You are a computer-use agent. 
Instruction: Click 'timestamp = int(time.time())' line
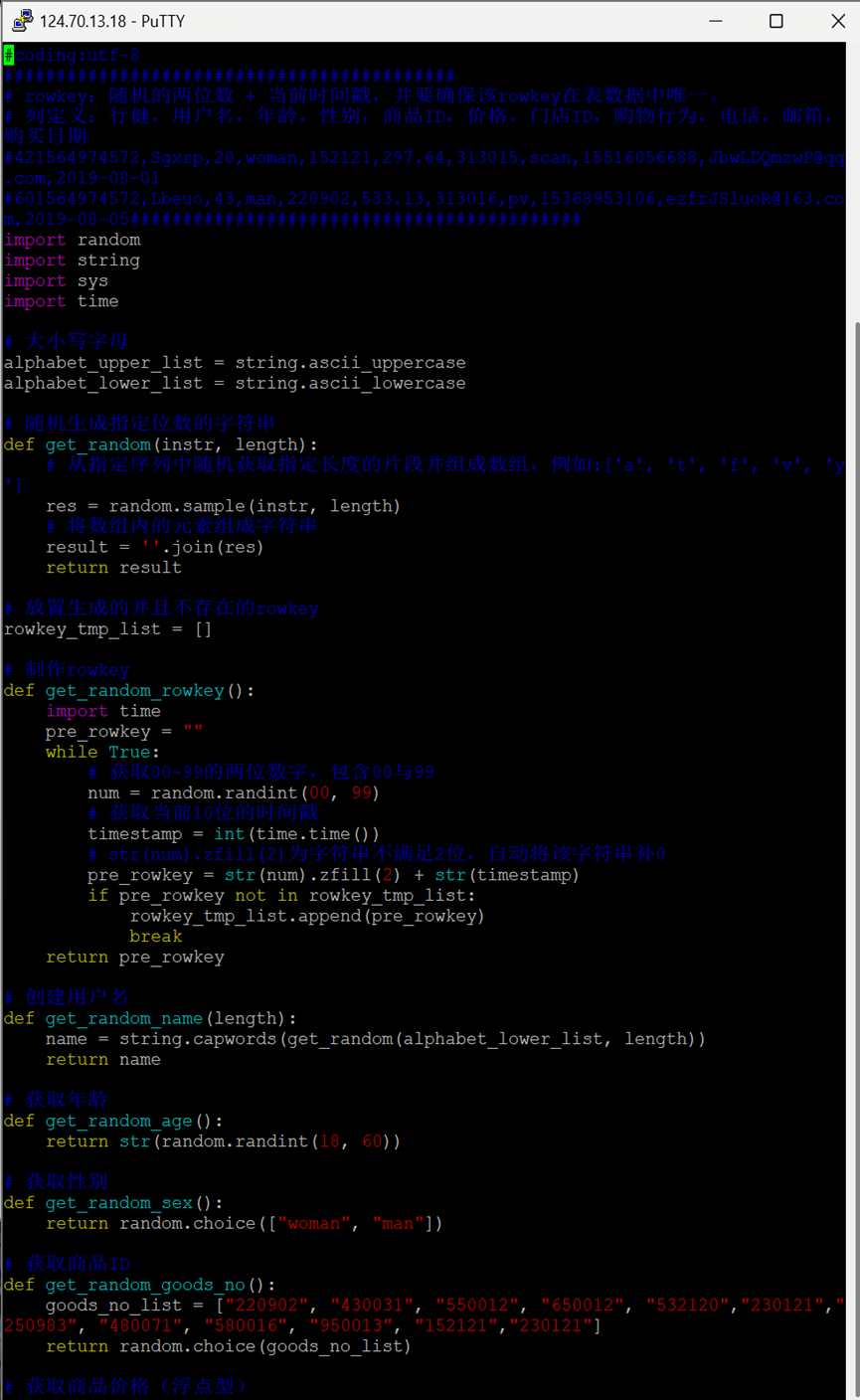point(234,834)
